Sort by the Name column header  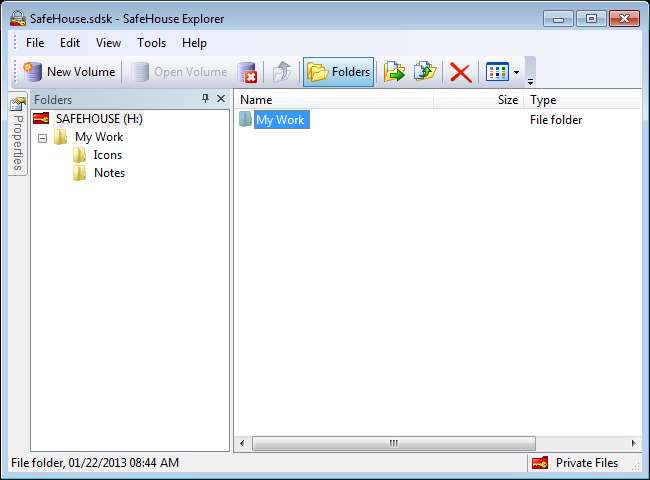(336, 100)
